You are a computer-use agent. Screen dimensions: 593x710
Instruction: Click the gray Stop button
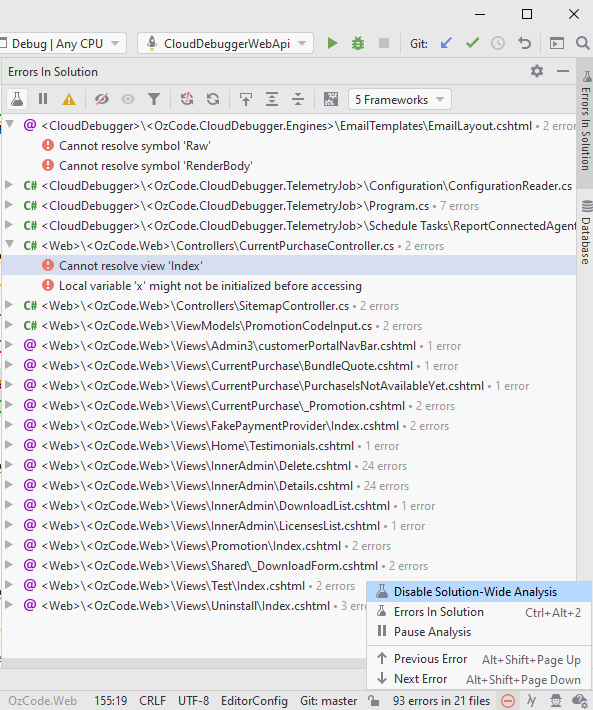click(x=383, y=43)
